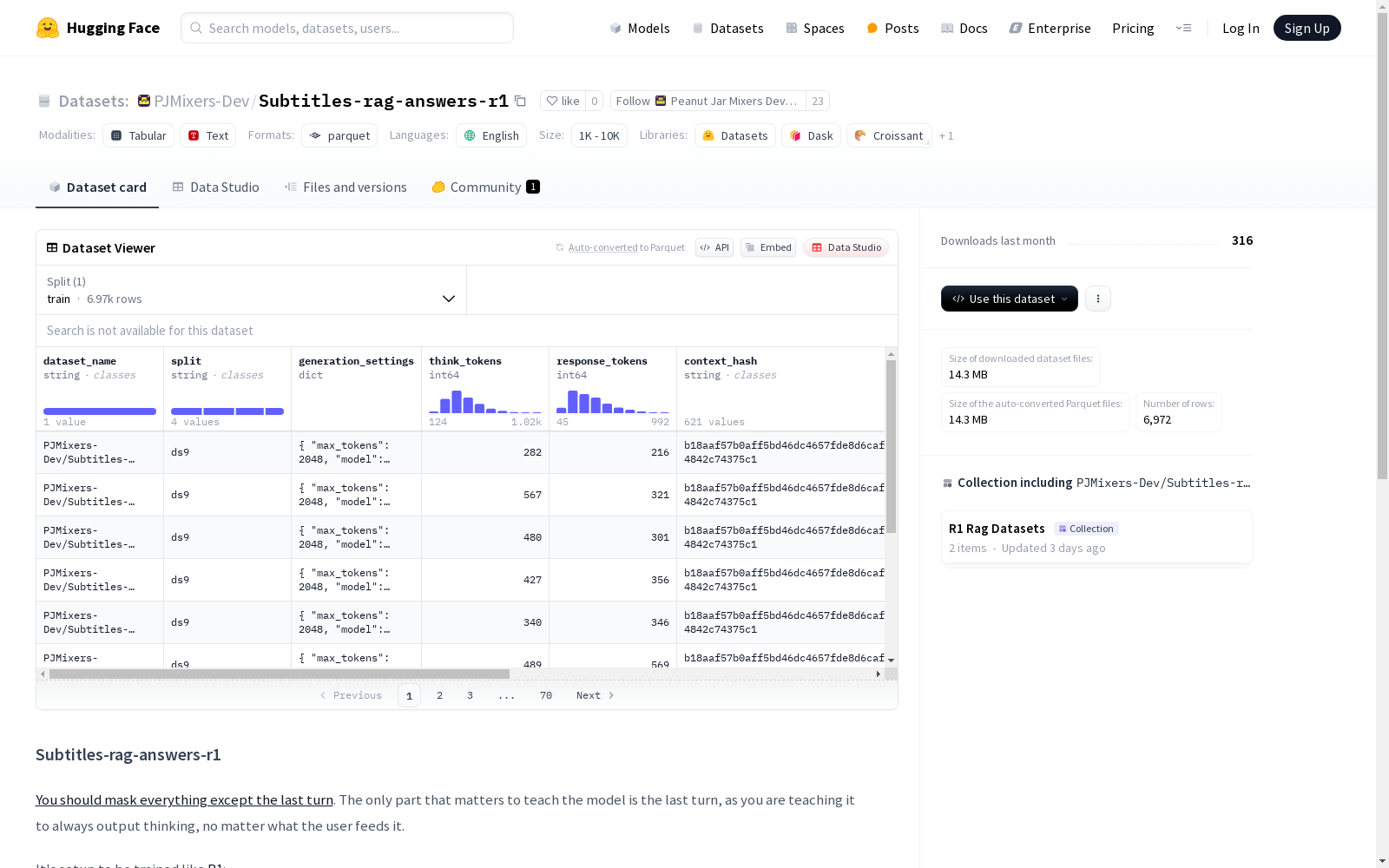Click the split column class distribution bar
Image resolution: width=1389 pixels, height=868 pixels.
click(x=227, y=411)
